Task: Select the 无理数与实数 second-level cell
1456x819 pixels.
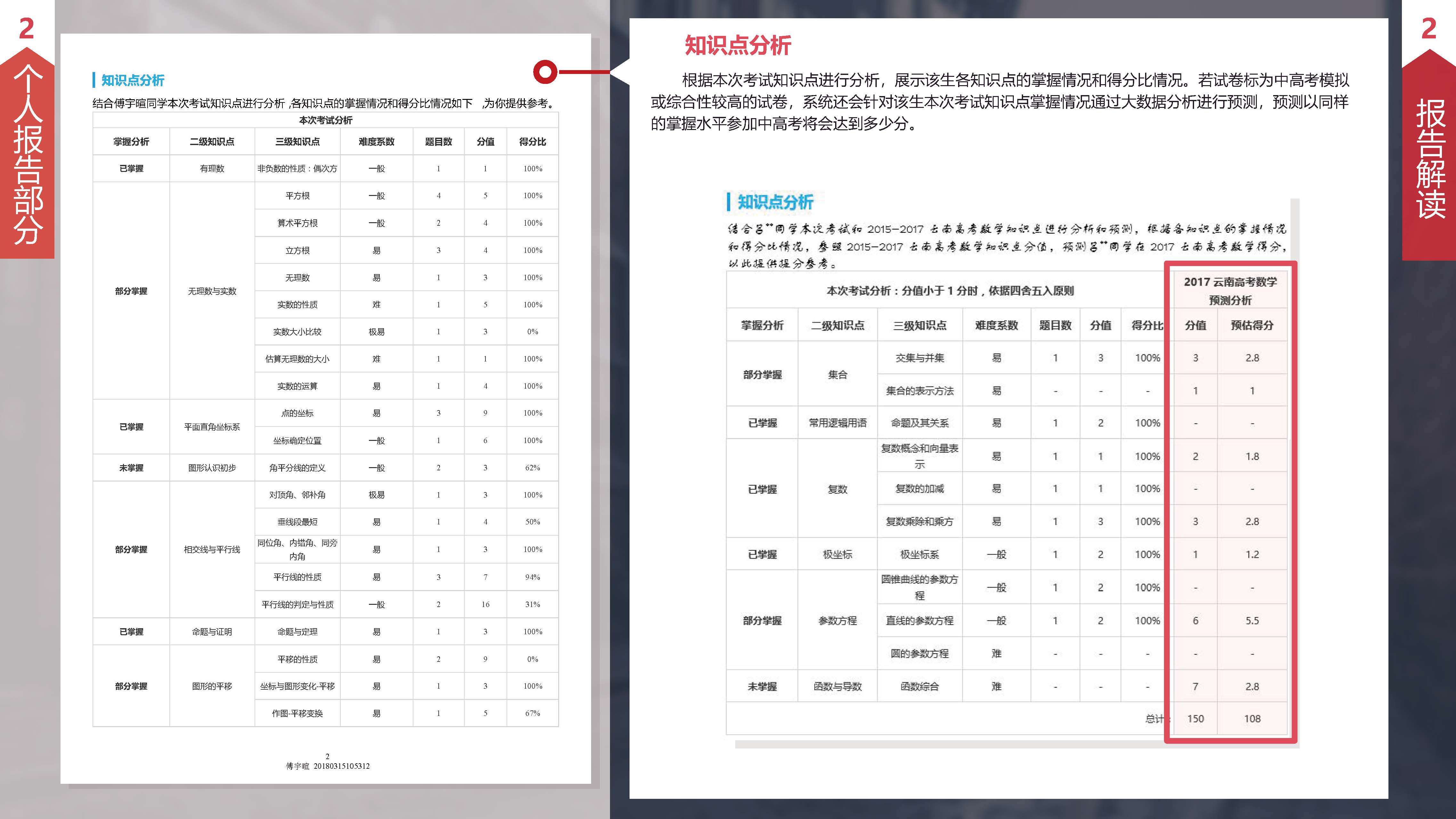Action: click(x=212, y=291)
